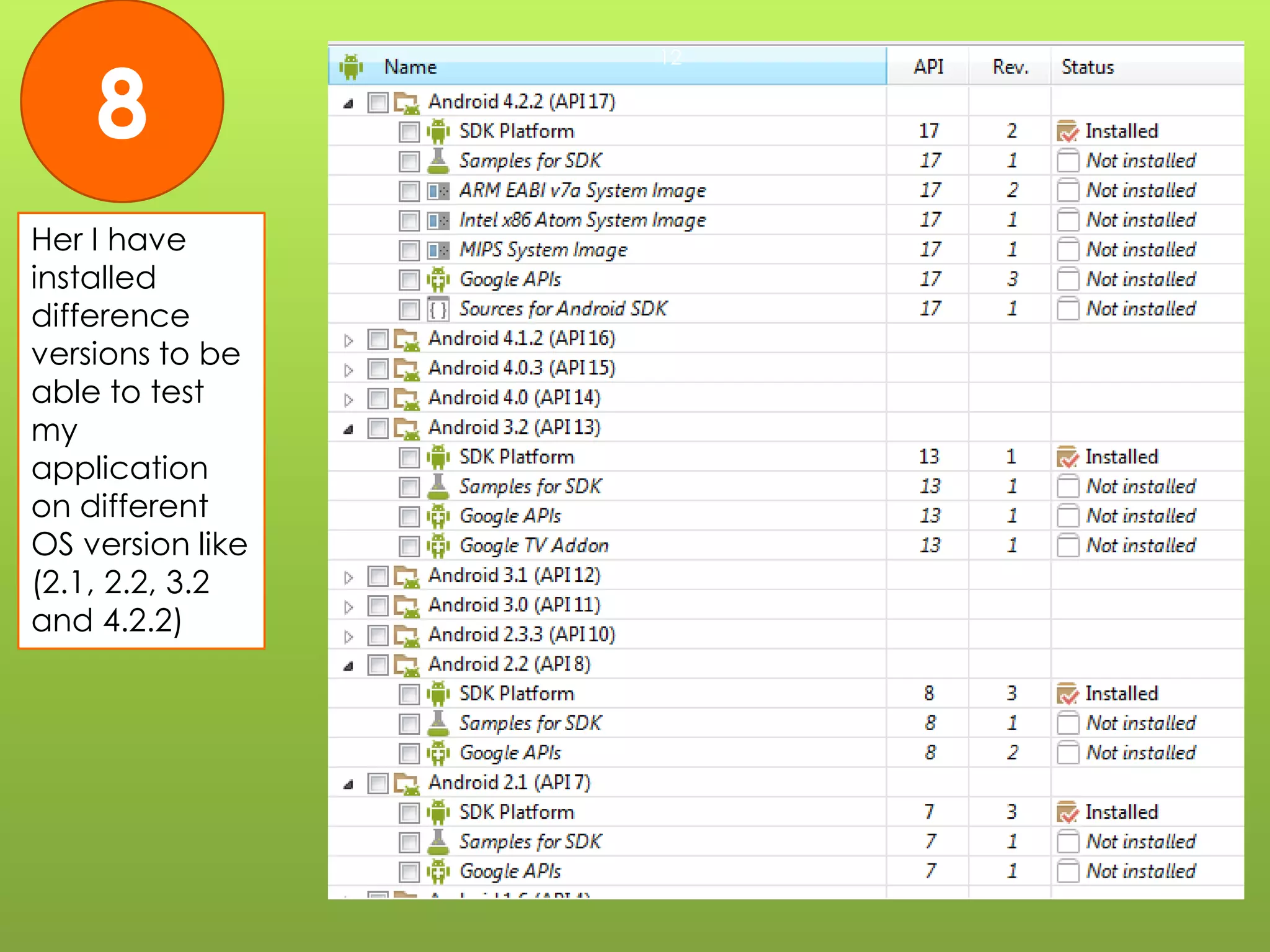Click Not installed status of Sources for Android SDK
This screenshot has height=952, width=1270.
point(1141,309)
